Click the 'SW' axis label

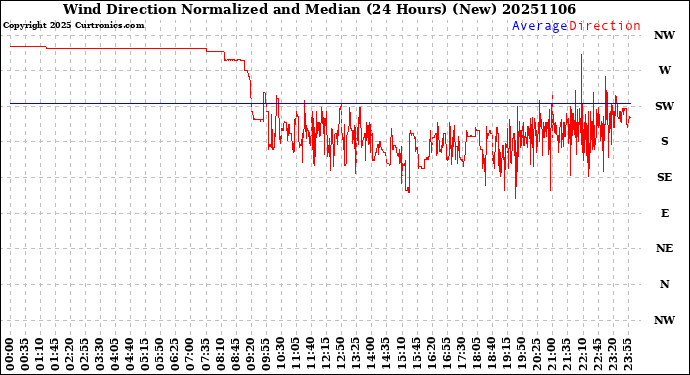coord(664,106)
